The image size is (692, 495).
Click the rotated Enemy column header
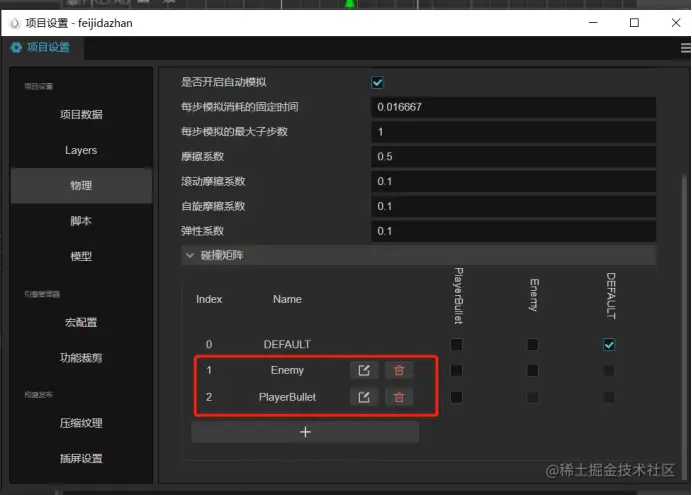click(x=534, y=295)
